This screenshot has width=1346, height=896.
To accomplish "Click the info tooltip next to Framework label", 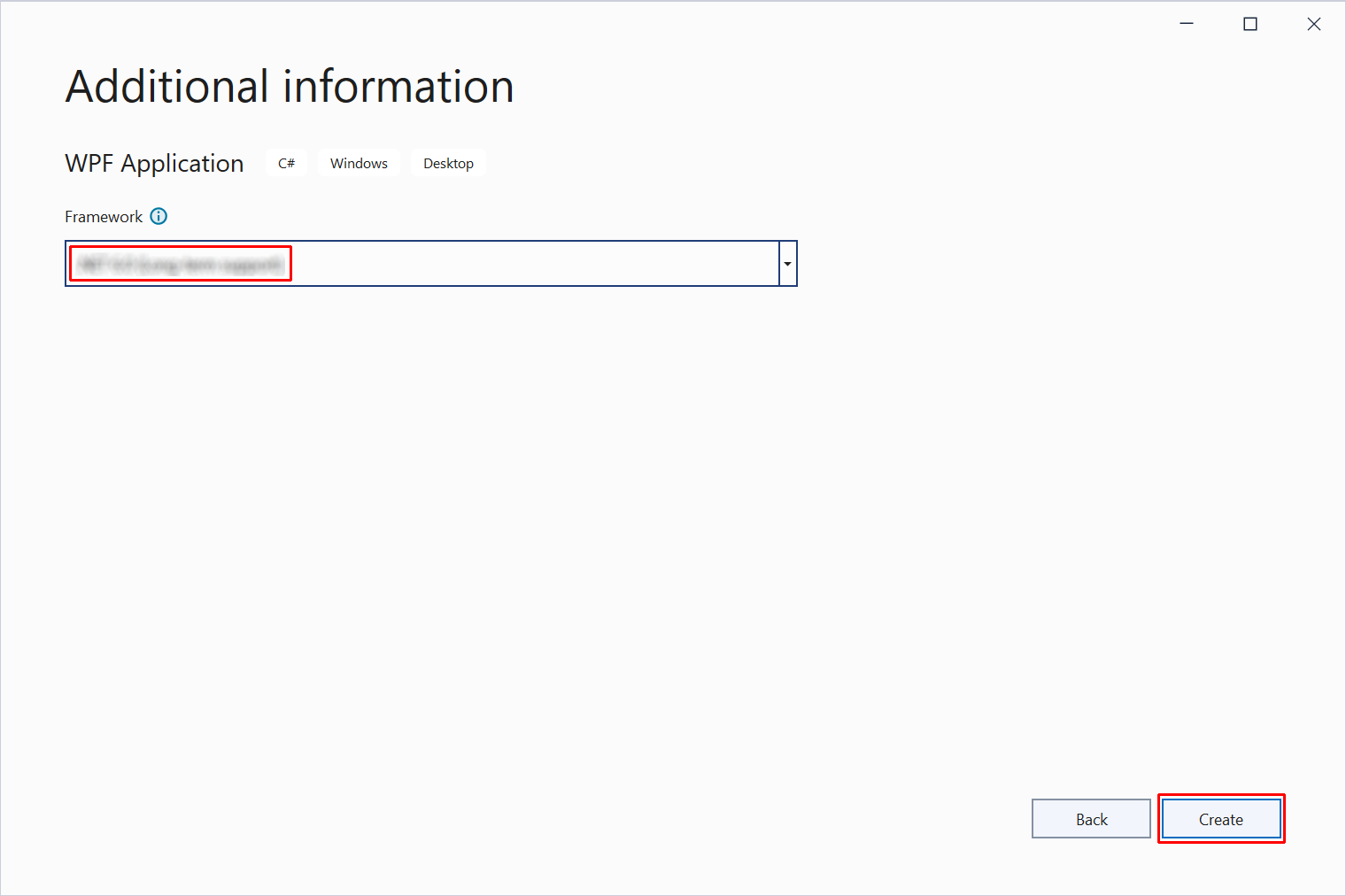I will point(159,216).
